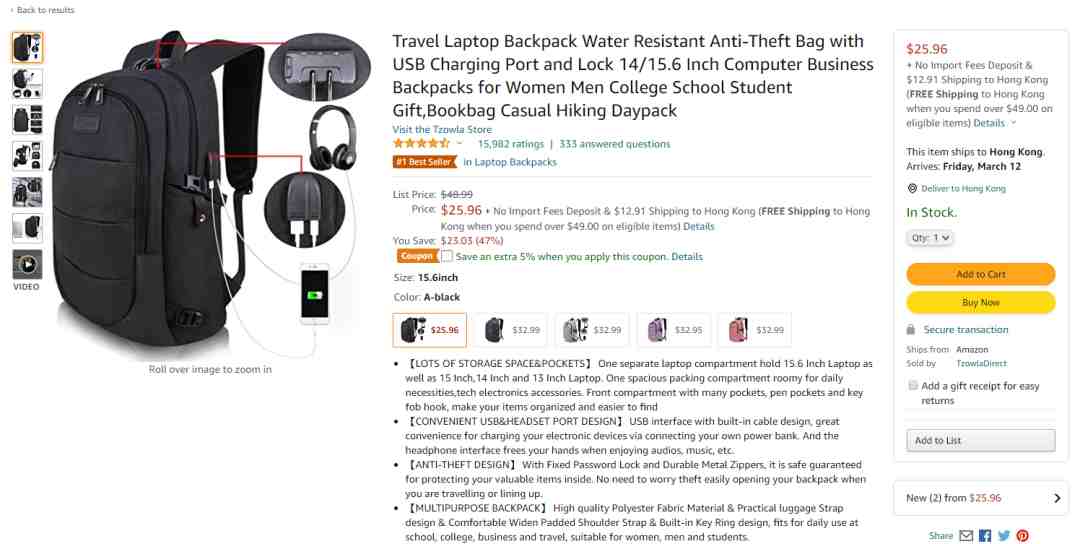
Task: Share via the email envelope icon
Action: 966,536
